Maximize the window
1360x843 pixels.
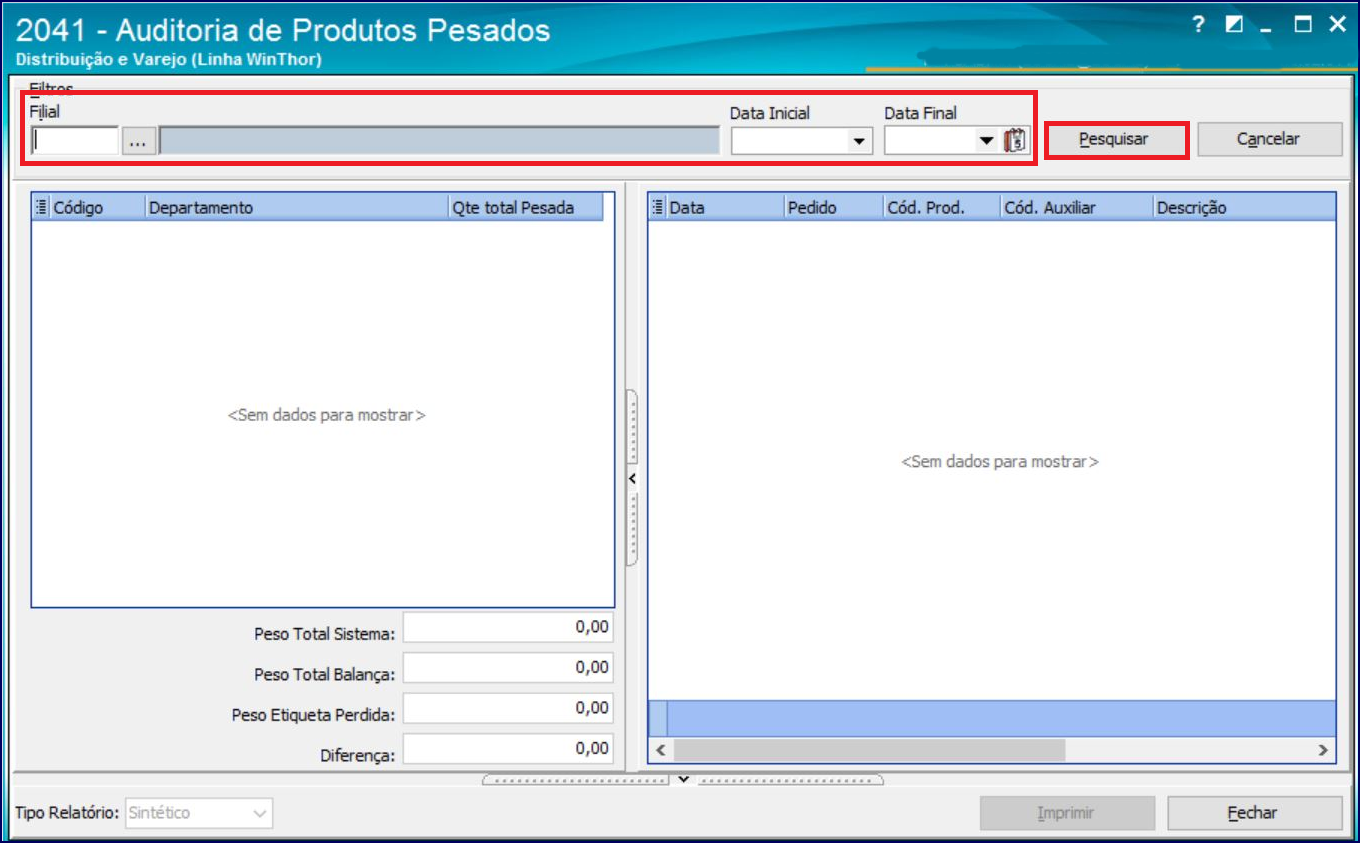tap(1302, 25)
